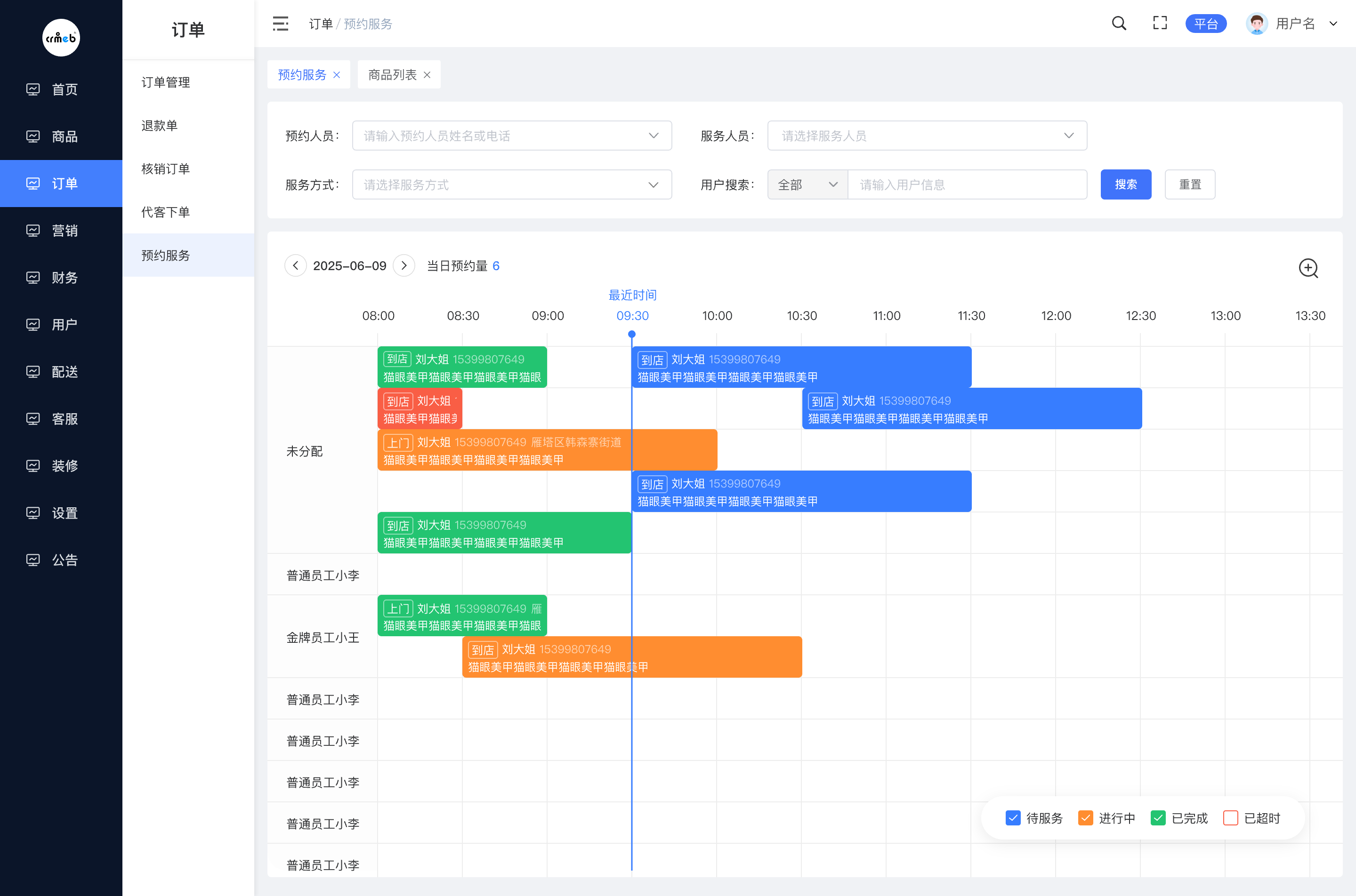Click the zoom-in timeline icon
The height and width of the screenshot is (896, 1356).
(x=1308, y=268)
